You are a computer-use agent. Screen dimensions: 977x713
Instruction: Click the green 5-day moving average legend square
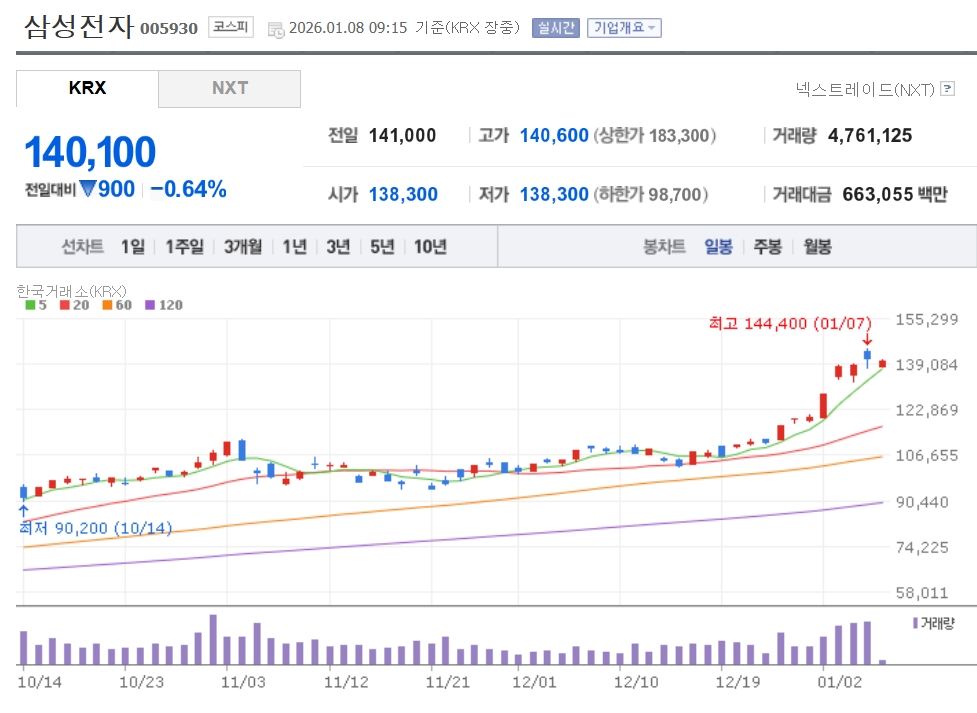pos(30,305)
